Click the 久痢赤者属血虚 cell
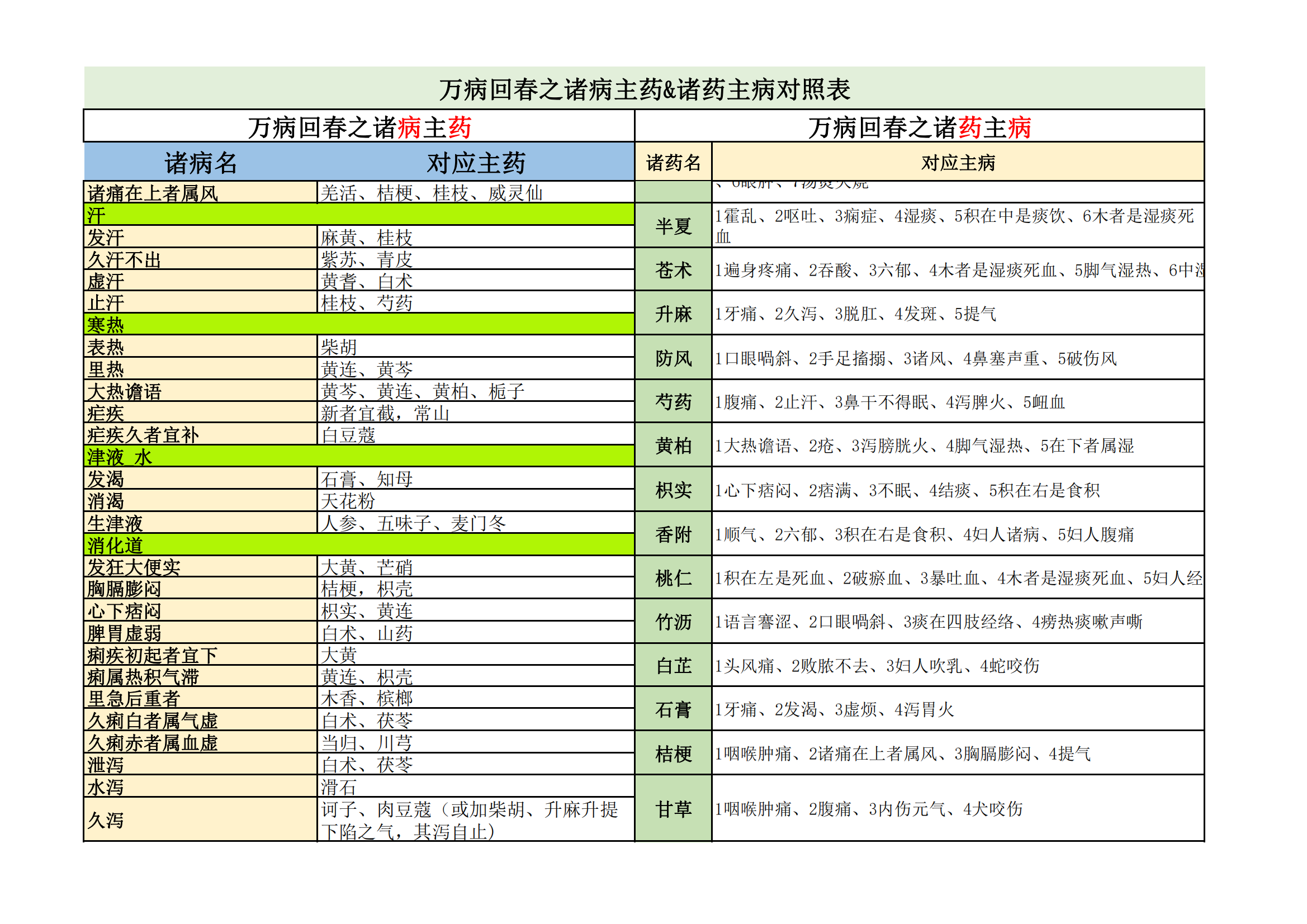Image resolution: width=1307 pixels, height=924 pixels. click(200, 743)
